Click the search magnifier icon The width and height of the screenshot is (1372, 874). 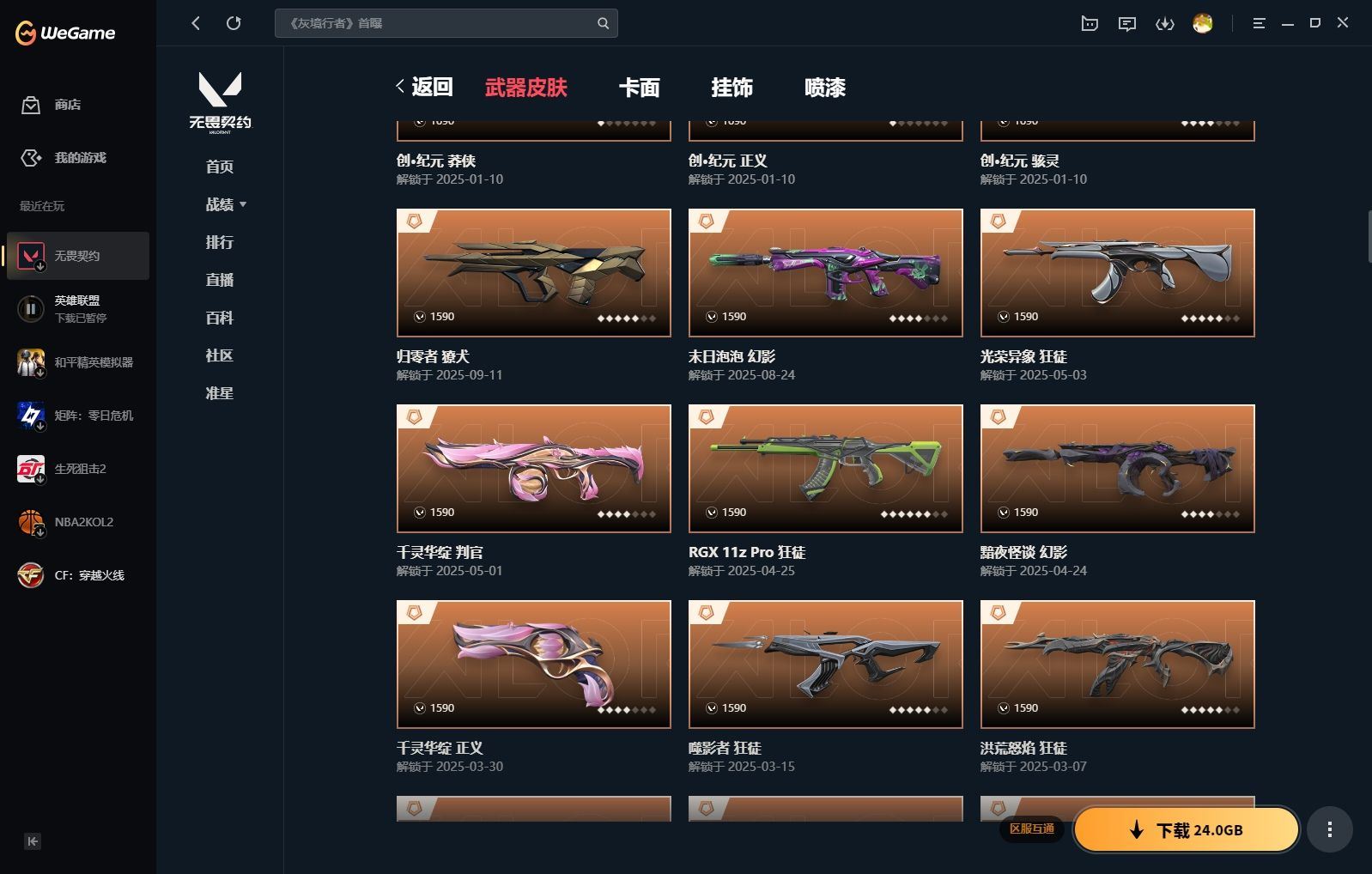(x=604, y=23)
